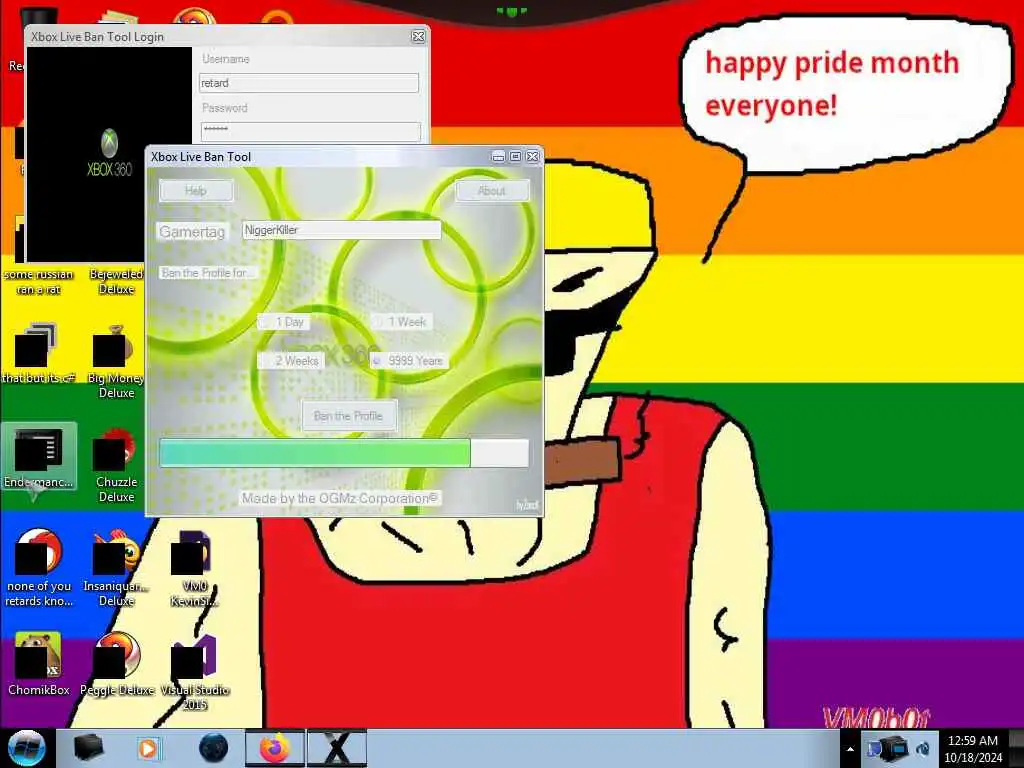This screenshot has height=768, width=1024.
Task: Focus the Username field in Login window
Action: [x=309, y=83]
